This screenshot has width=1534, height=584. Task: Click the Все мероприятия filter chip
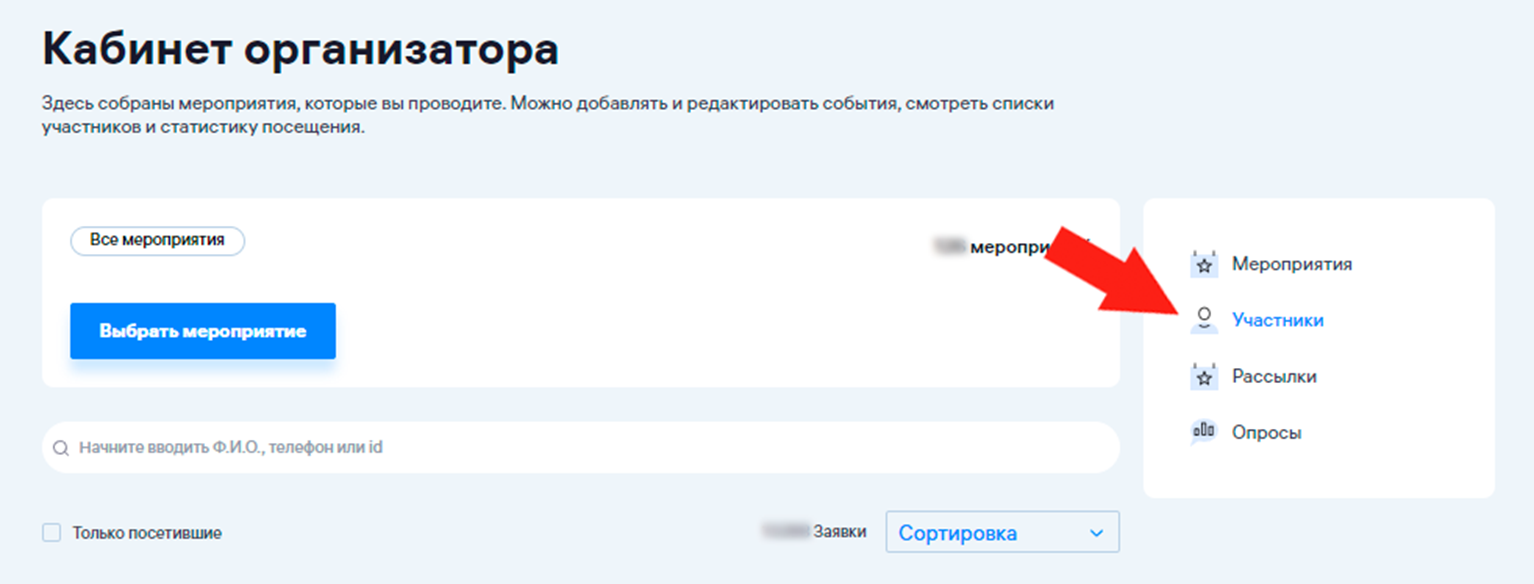(x=157, y=241)
